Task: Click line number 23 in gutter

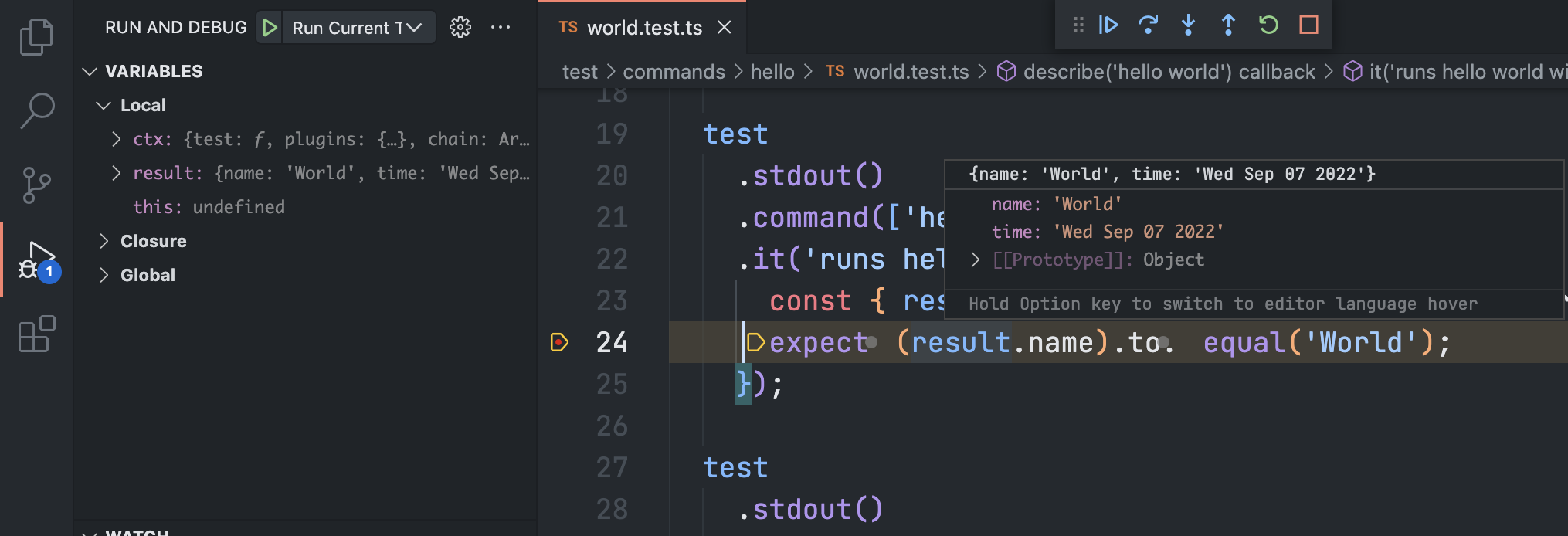Action: tap(612, 300)
